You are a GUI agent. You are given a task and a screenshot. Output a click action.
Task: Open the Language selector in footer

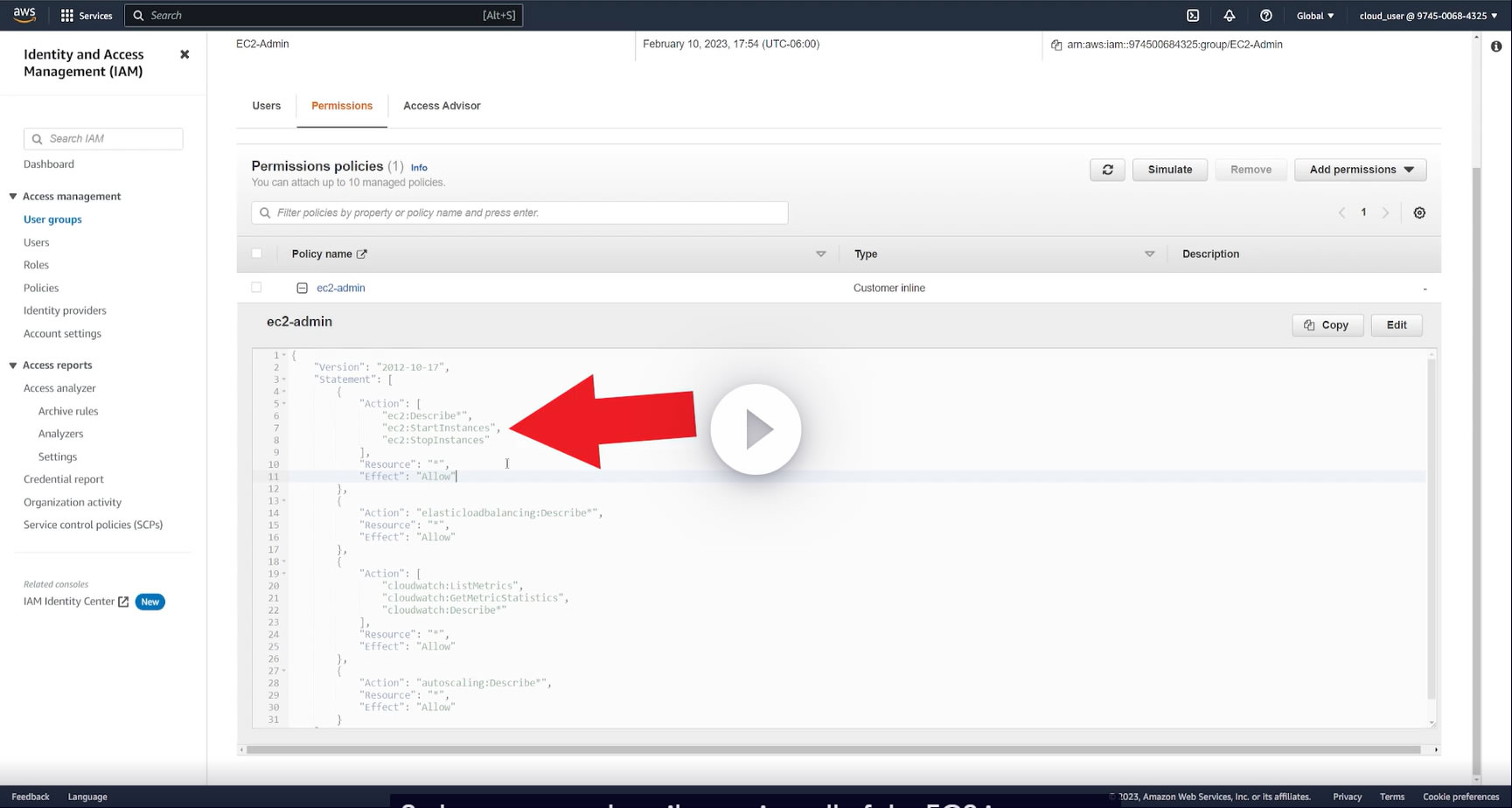[87, 797]
